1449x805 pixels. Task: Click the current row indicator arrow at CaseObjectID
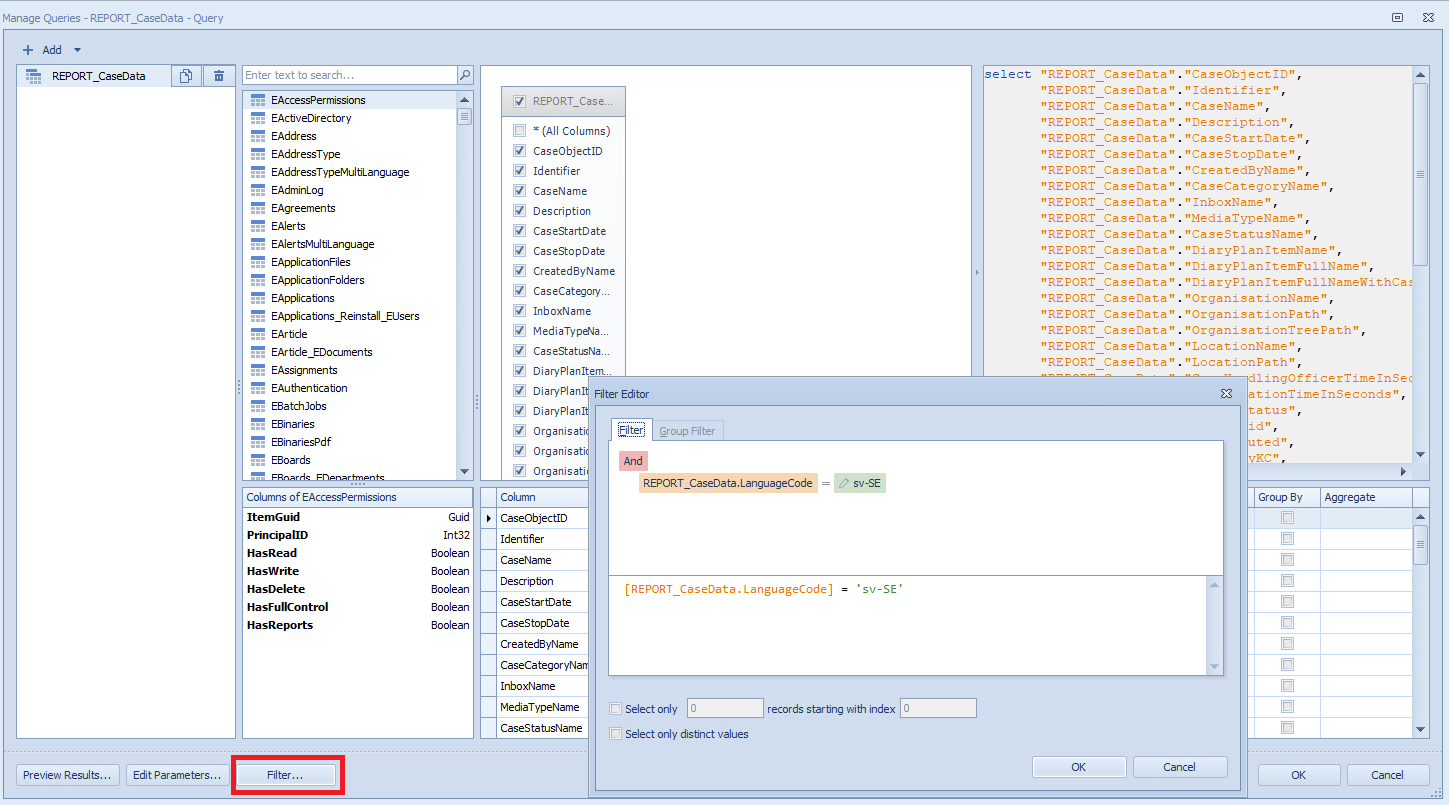coord(488,518)
